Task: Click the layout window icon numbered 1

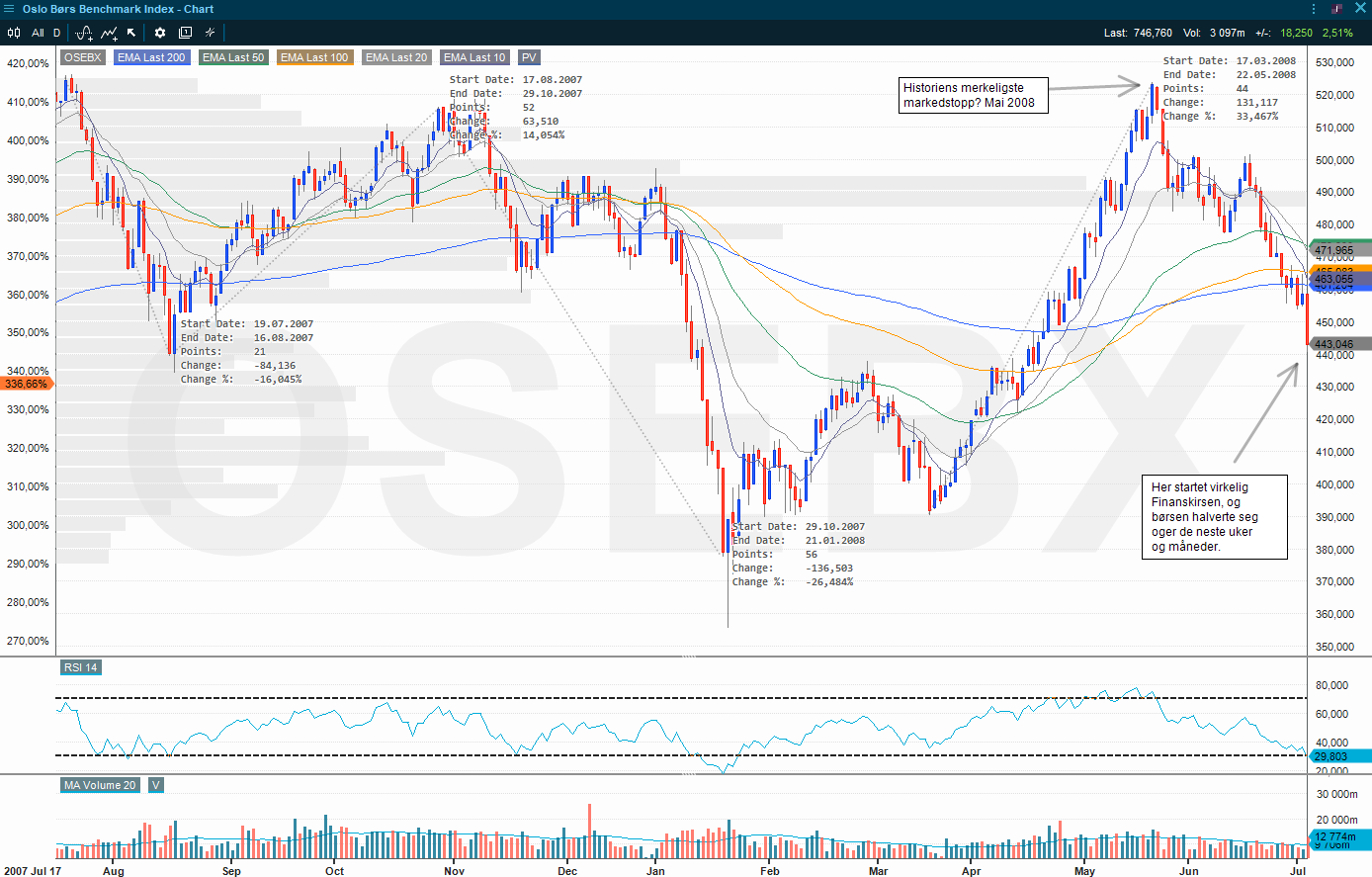Action: tap(185, 33)
